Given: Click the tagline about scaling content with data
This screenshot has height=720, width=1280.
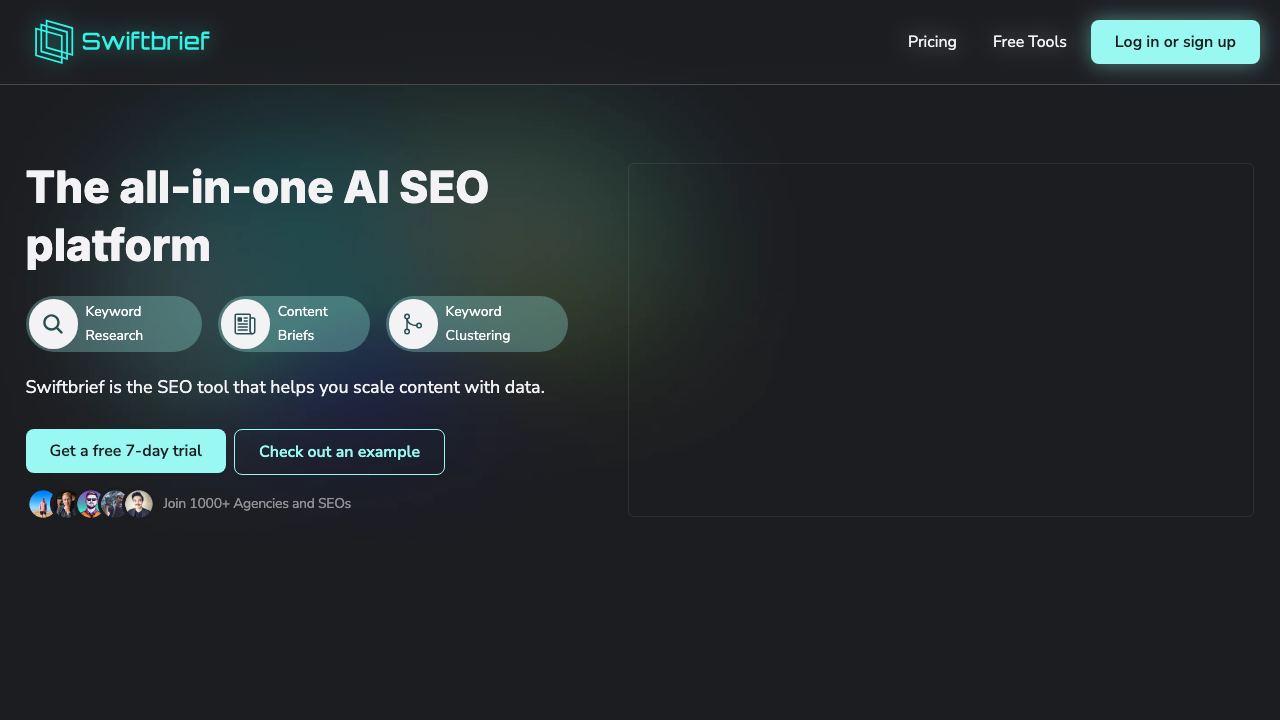Looking at the screenshot, I should pos(285,387).
